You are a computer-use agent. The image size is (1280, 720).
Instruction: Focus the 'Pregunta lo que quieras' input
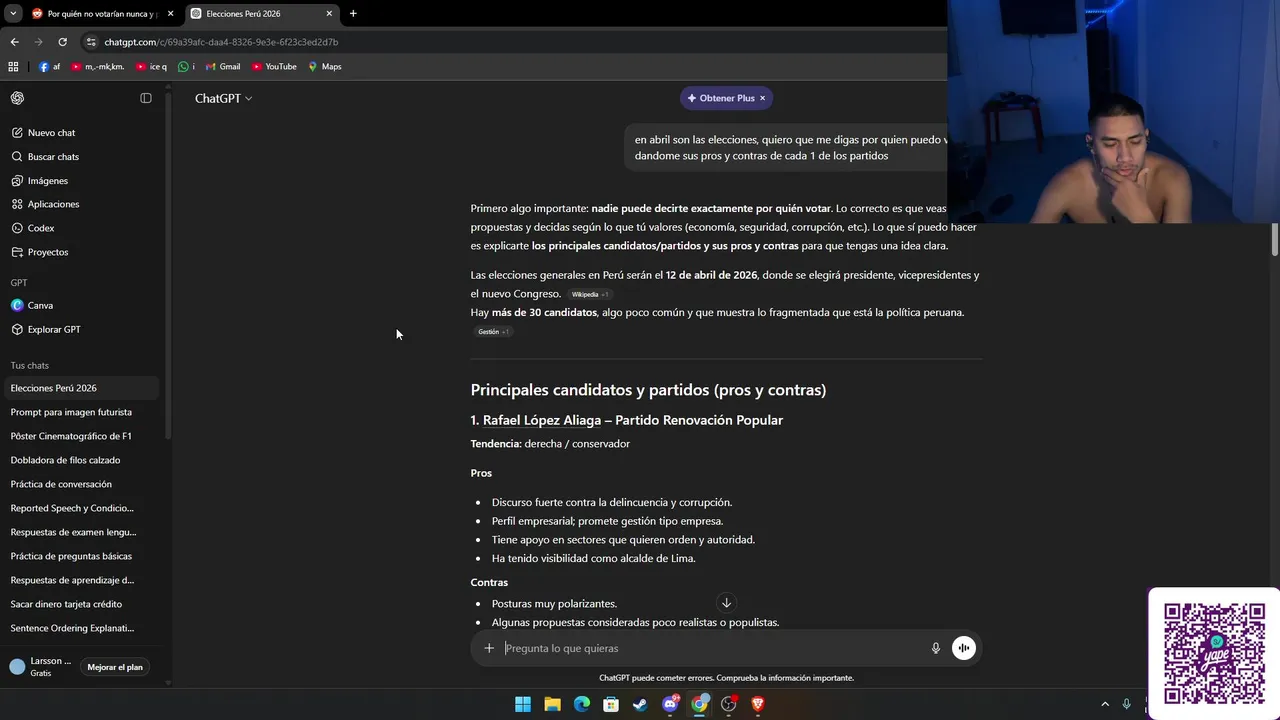tap(712, 648)
